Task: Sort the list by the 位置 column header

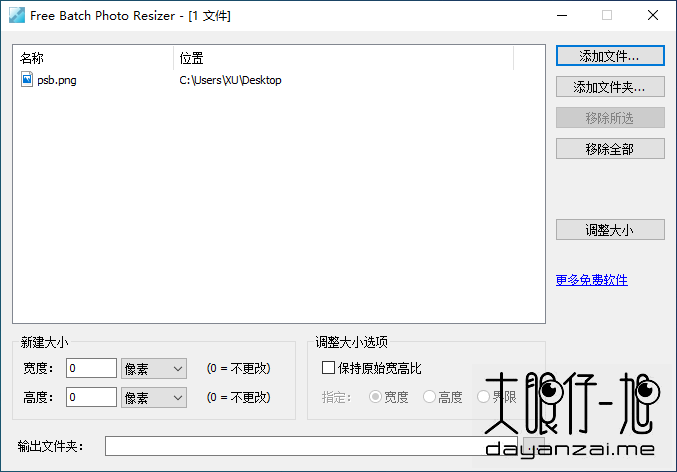Action: pos(344,58)
